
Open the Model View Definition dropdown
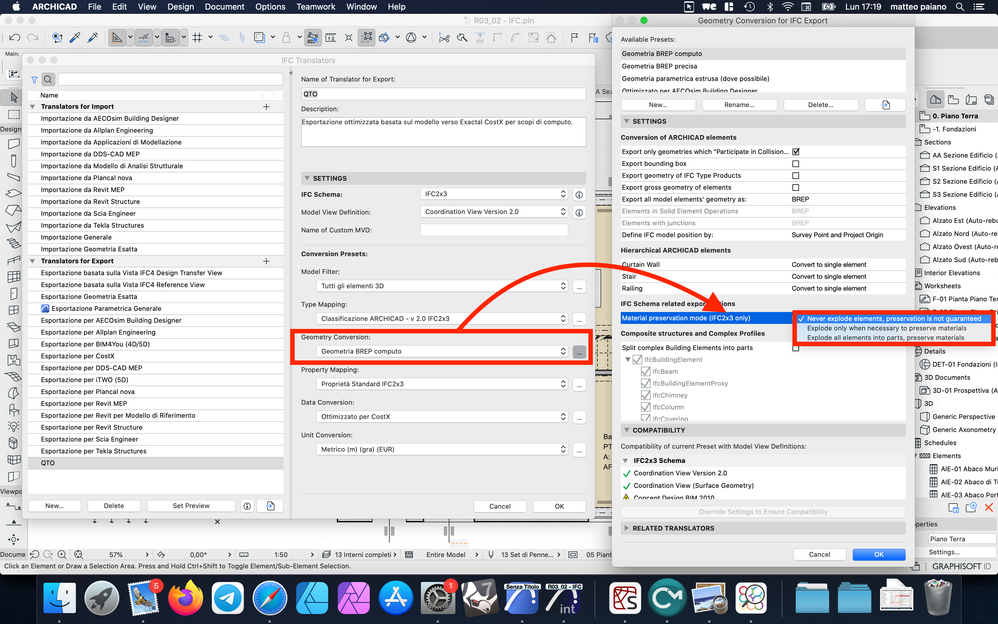point(494,211)
